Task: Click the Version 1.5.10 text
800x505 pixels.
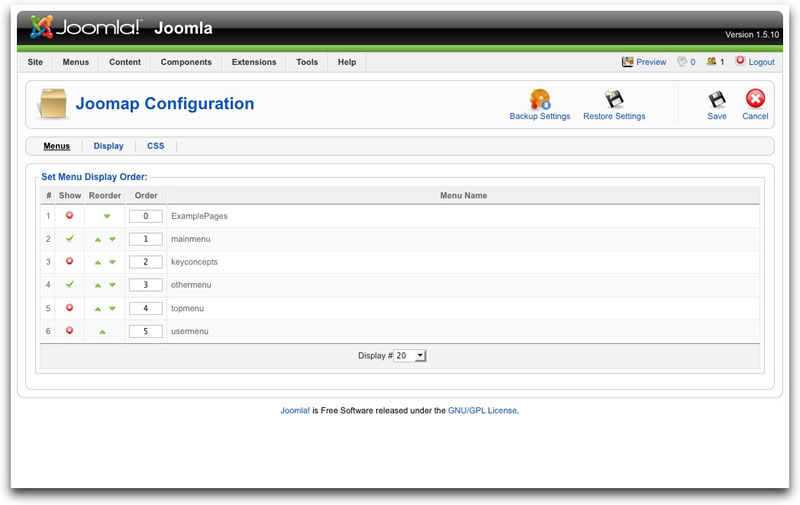Action: tap(752, 35)
